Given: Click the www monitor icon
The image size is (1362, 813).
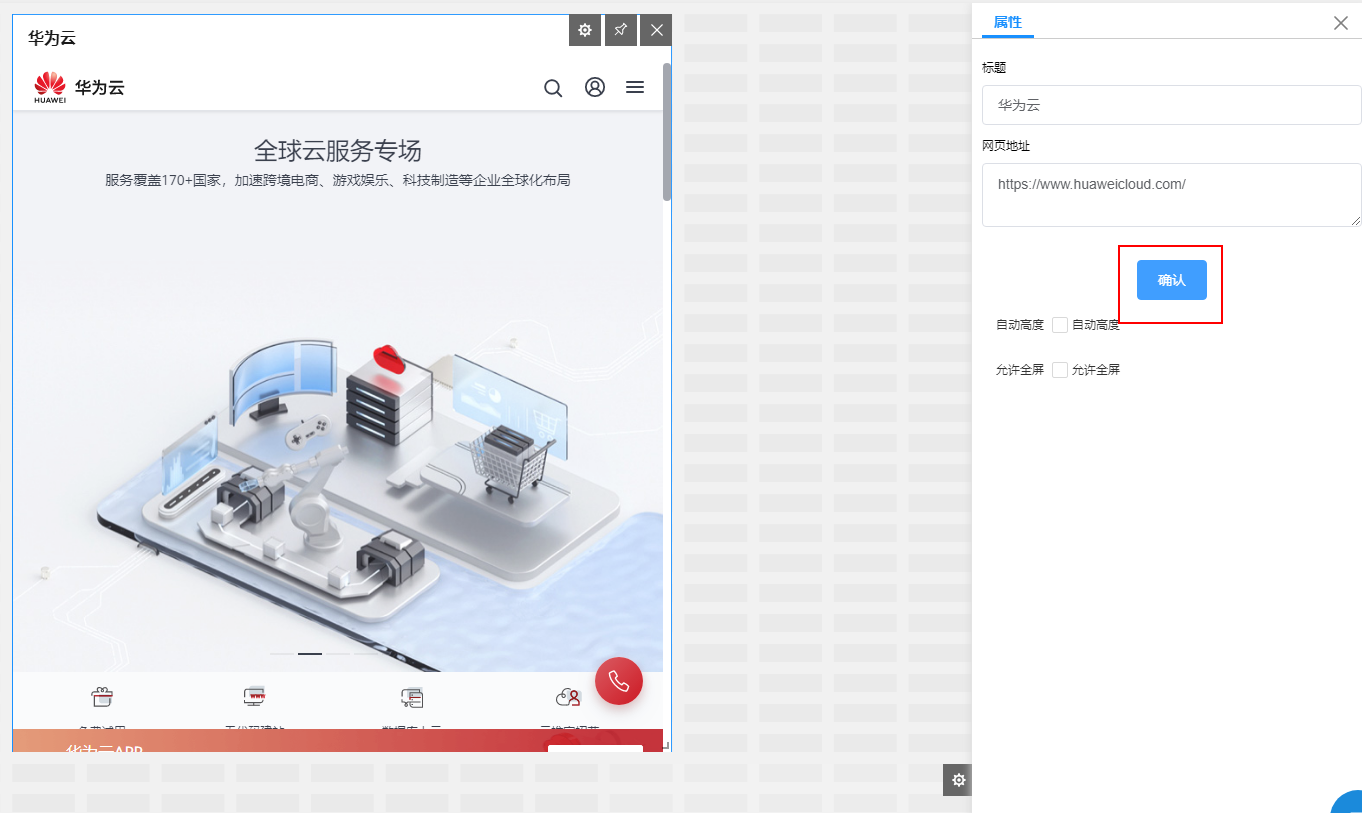Looking at the screenshot, I should (x=254, y=697).
